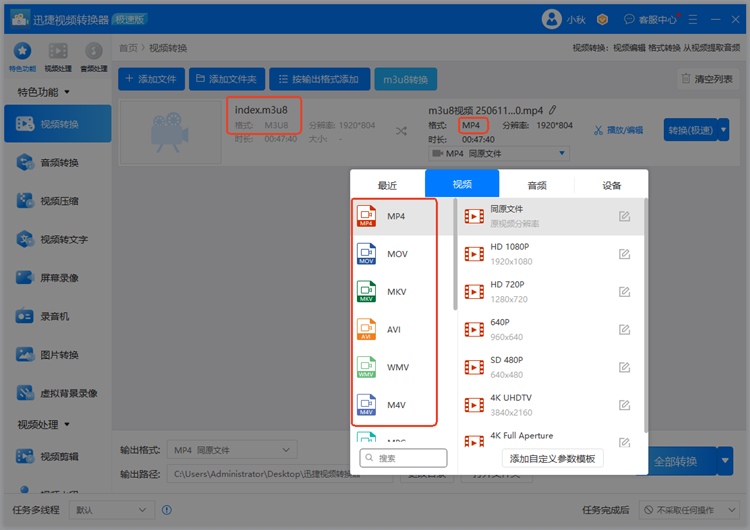Switch to the 音频 tab

[x=537, y=185]
